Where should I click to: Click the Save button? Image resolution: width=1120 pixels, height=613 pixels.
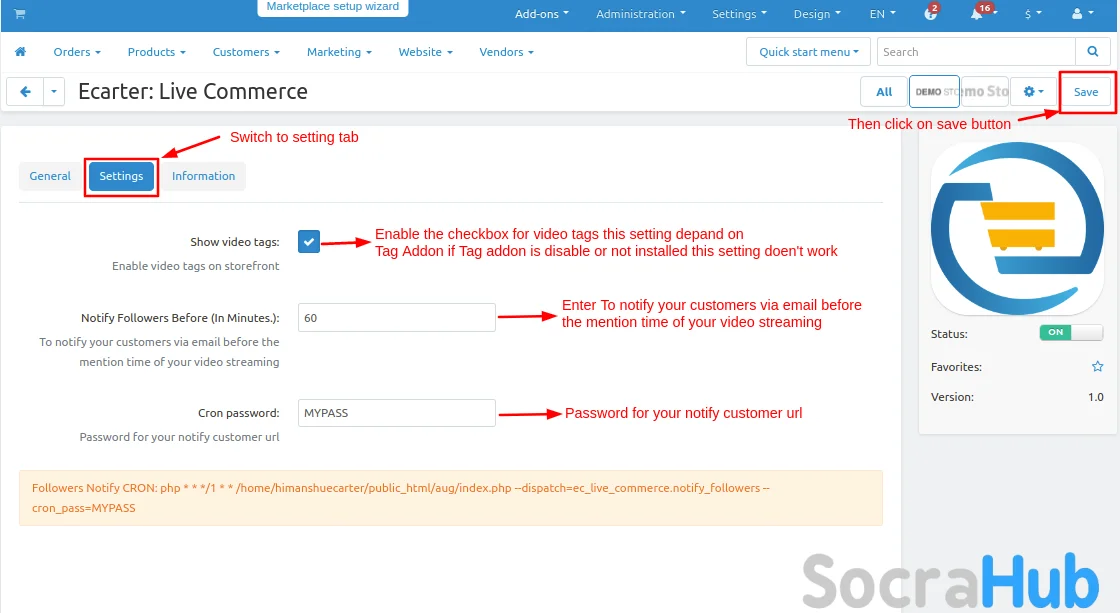(x=1086, y=91)
